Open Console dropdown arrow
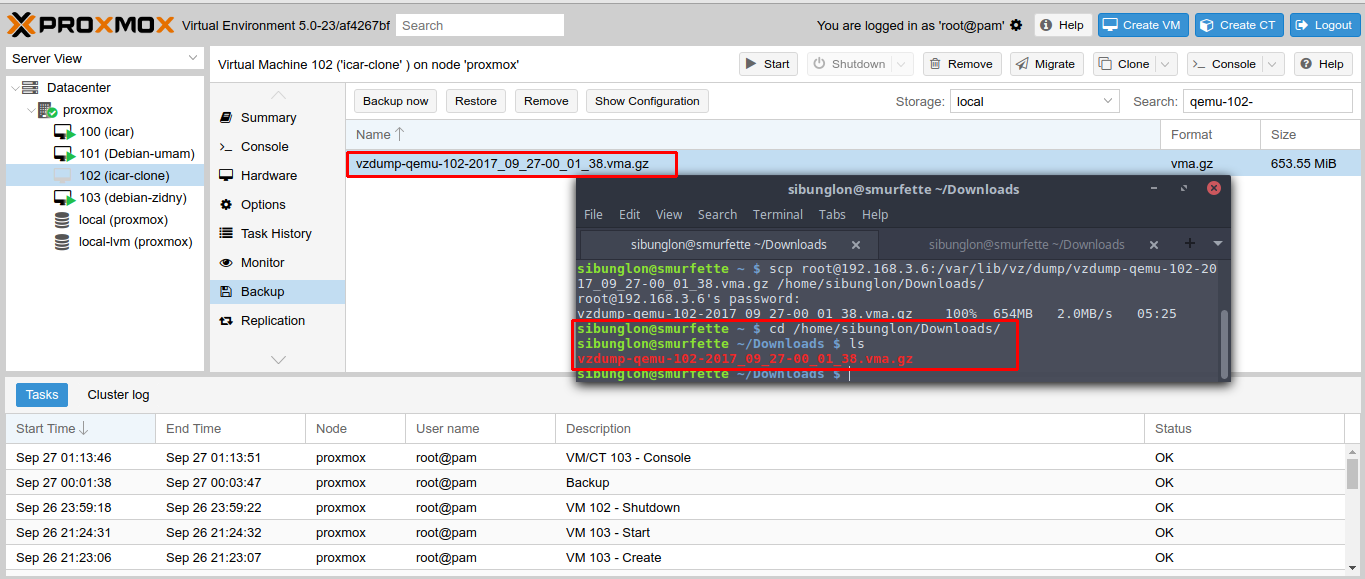The height and width of the screenshot is (579, 1365). pyautogui.click(x=1273, y=64)
